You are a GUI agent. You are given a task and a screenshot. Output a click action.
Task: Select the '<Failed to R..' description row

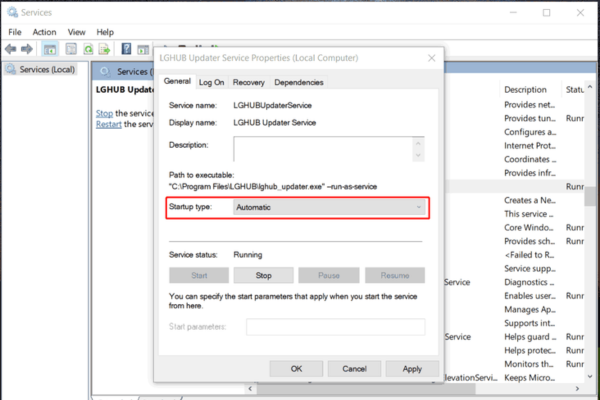(x=529, y=255)
